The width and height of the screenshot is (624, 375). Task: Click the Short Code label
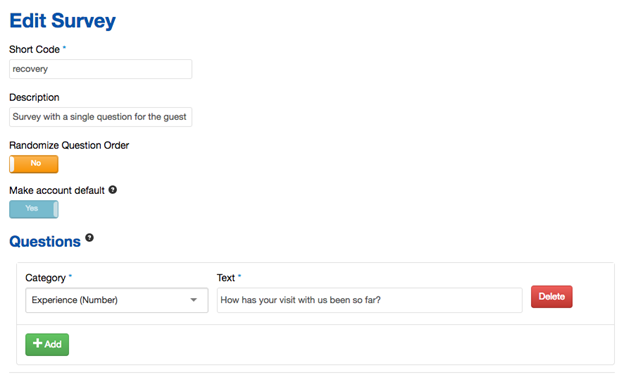35,49
